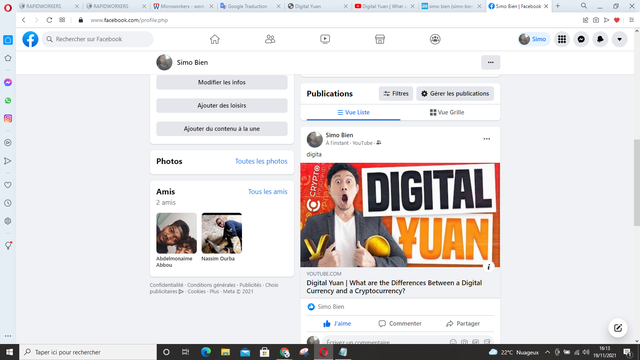The height and width of the screenshot is (360, 640).
Task: Open Windows Start menu
Action: pos(9,352)
